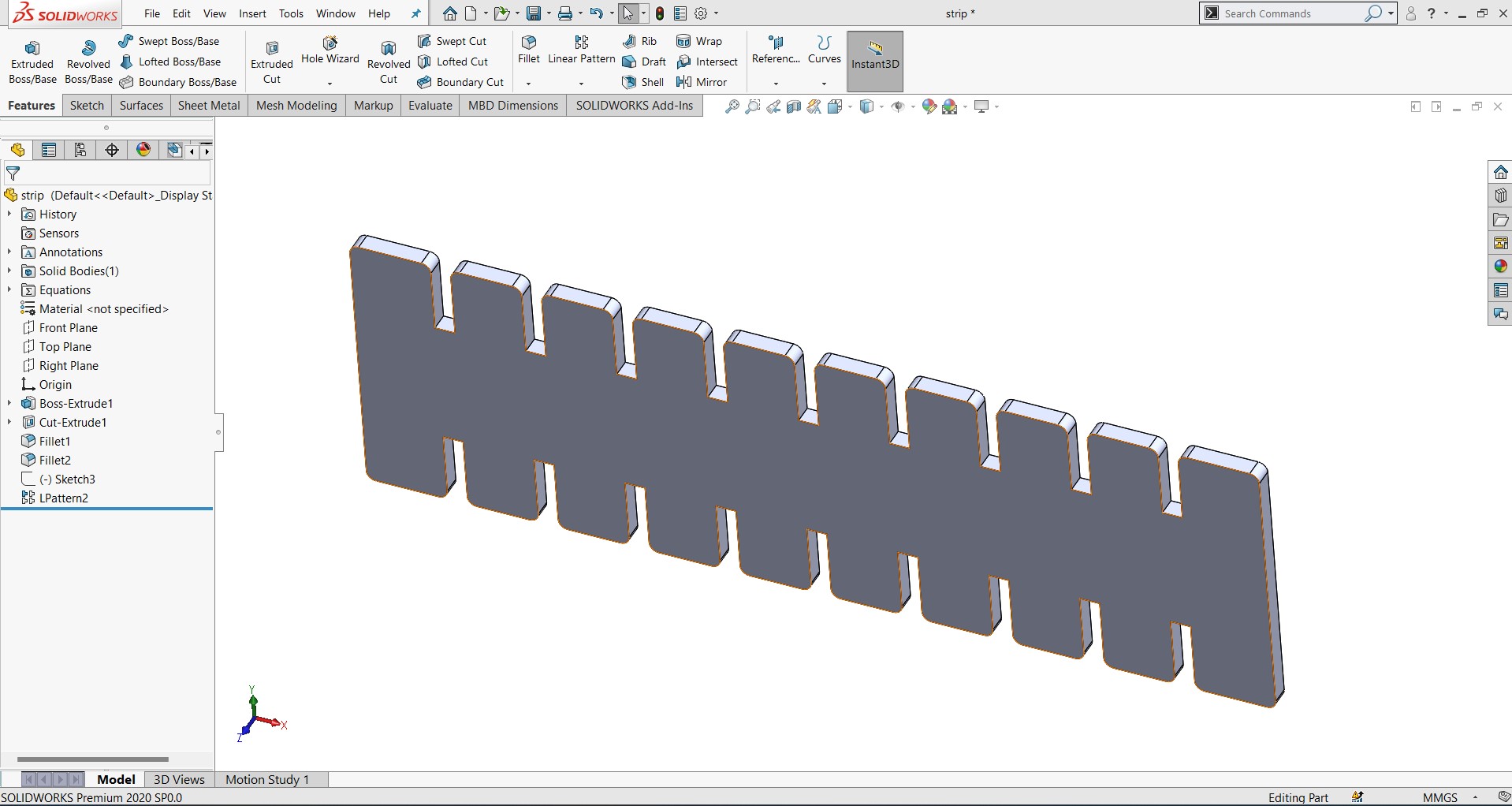1512x806 pixels.
Task: Select the Boundary Cut tool
Action: pyautogui.click(x=461, y=82)
